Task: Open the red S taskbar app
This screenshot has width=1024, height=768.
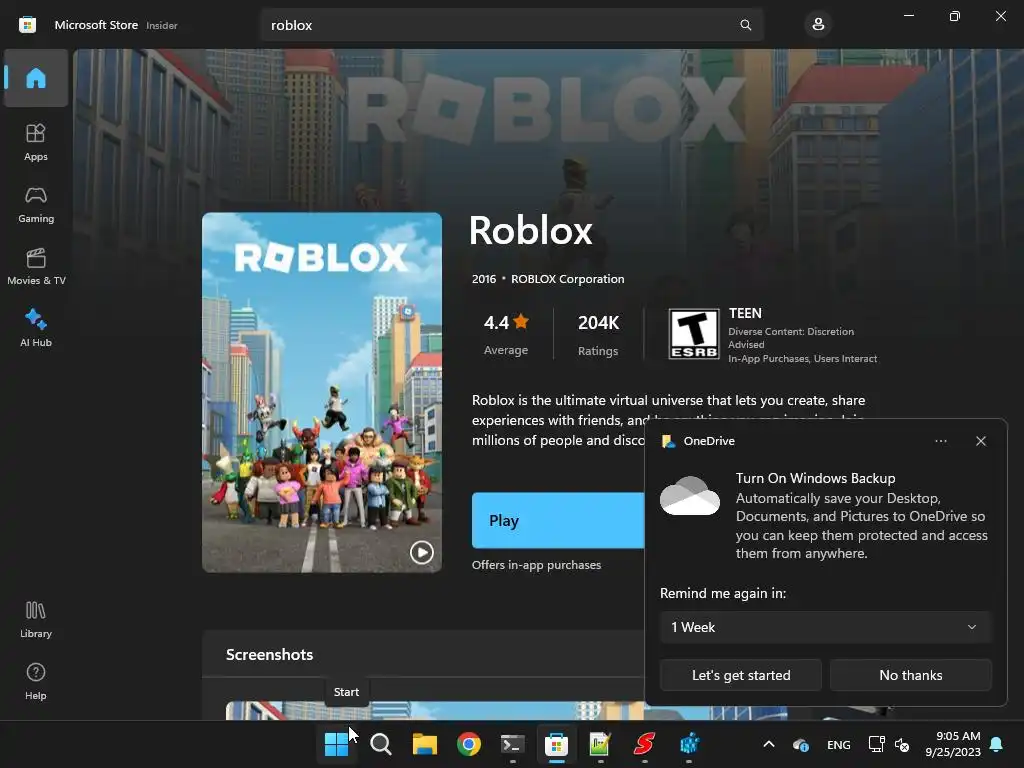Action: [x=644, y=744]
